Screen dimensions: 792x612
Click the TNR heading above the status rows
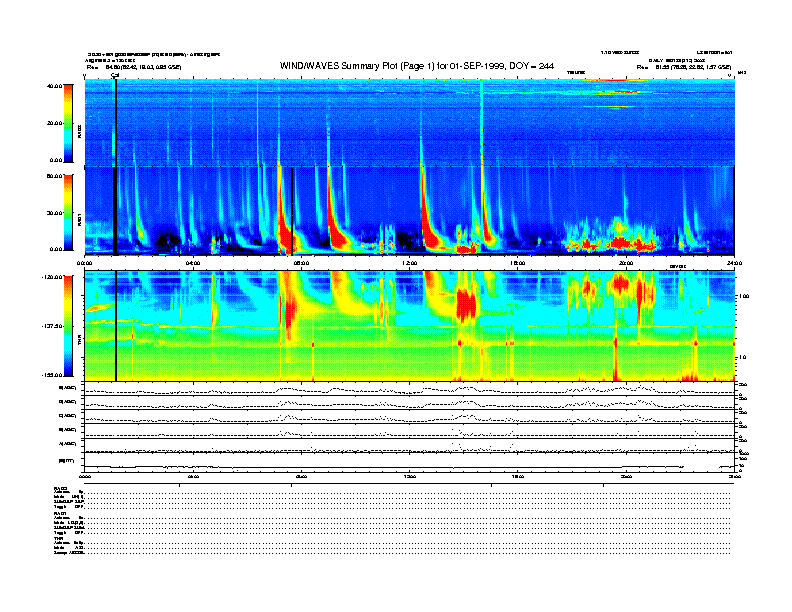pos(58,538)
